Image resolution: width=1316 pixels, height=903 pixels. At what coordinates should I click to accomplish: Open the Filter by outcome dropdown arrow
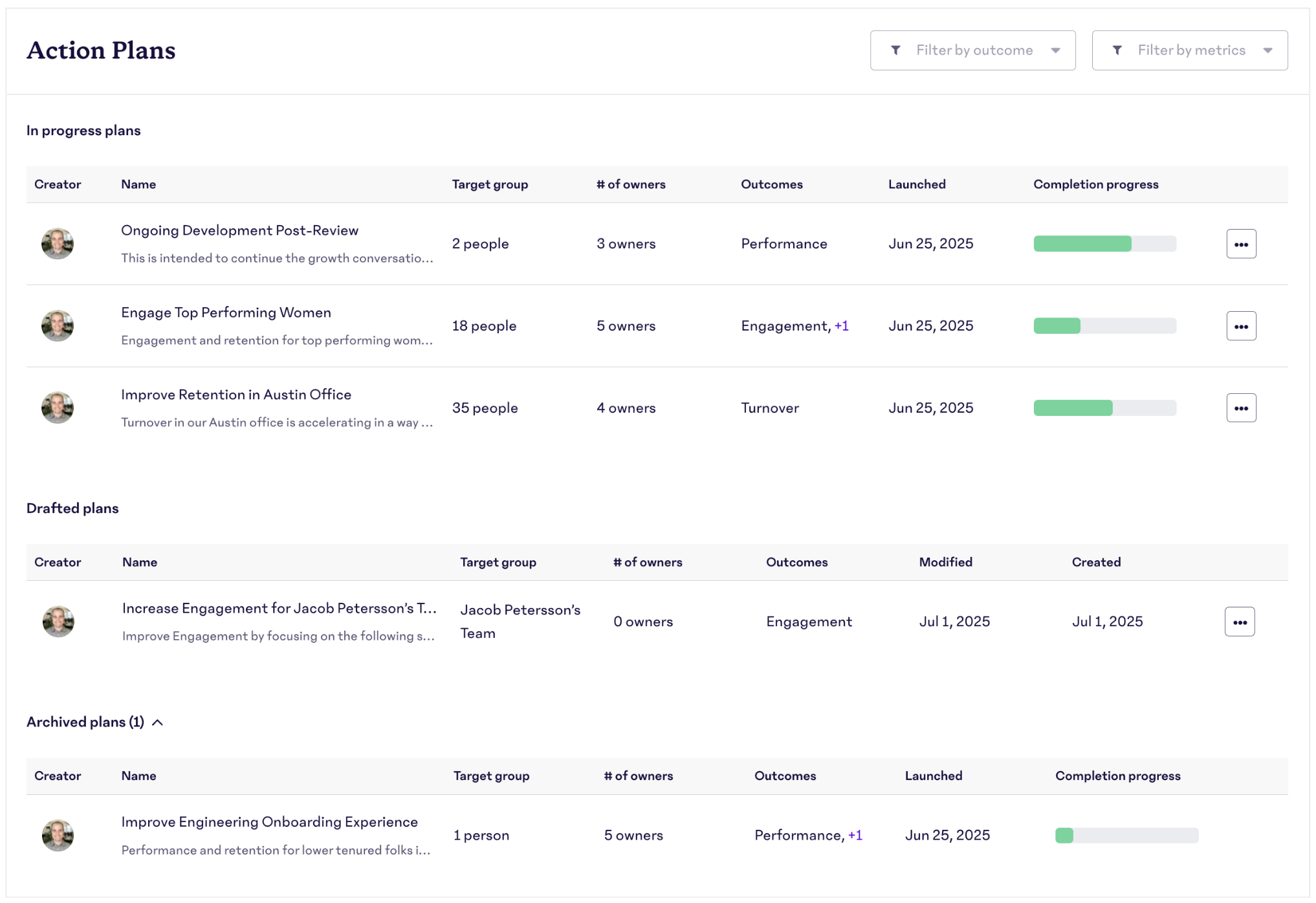[x=1056, y=50]
